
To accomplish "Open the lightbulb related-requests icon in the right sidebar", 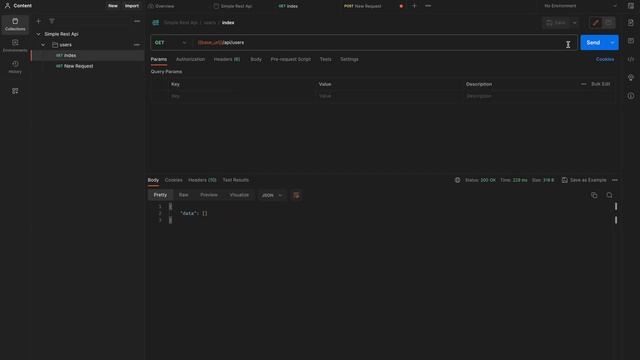I will [631, 78].
